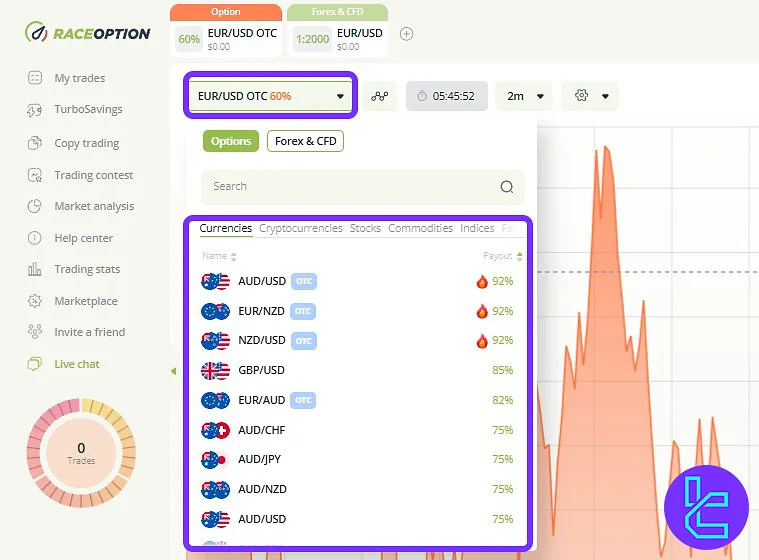Viewport: 759px width, 560px height.
Task: Open My trades link
Action: click(x=80, y=78)
